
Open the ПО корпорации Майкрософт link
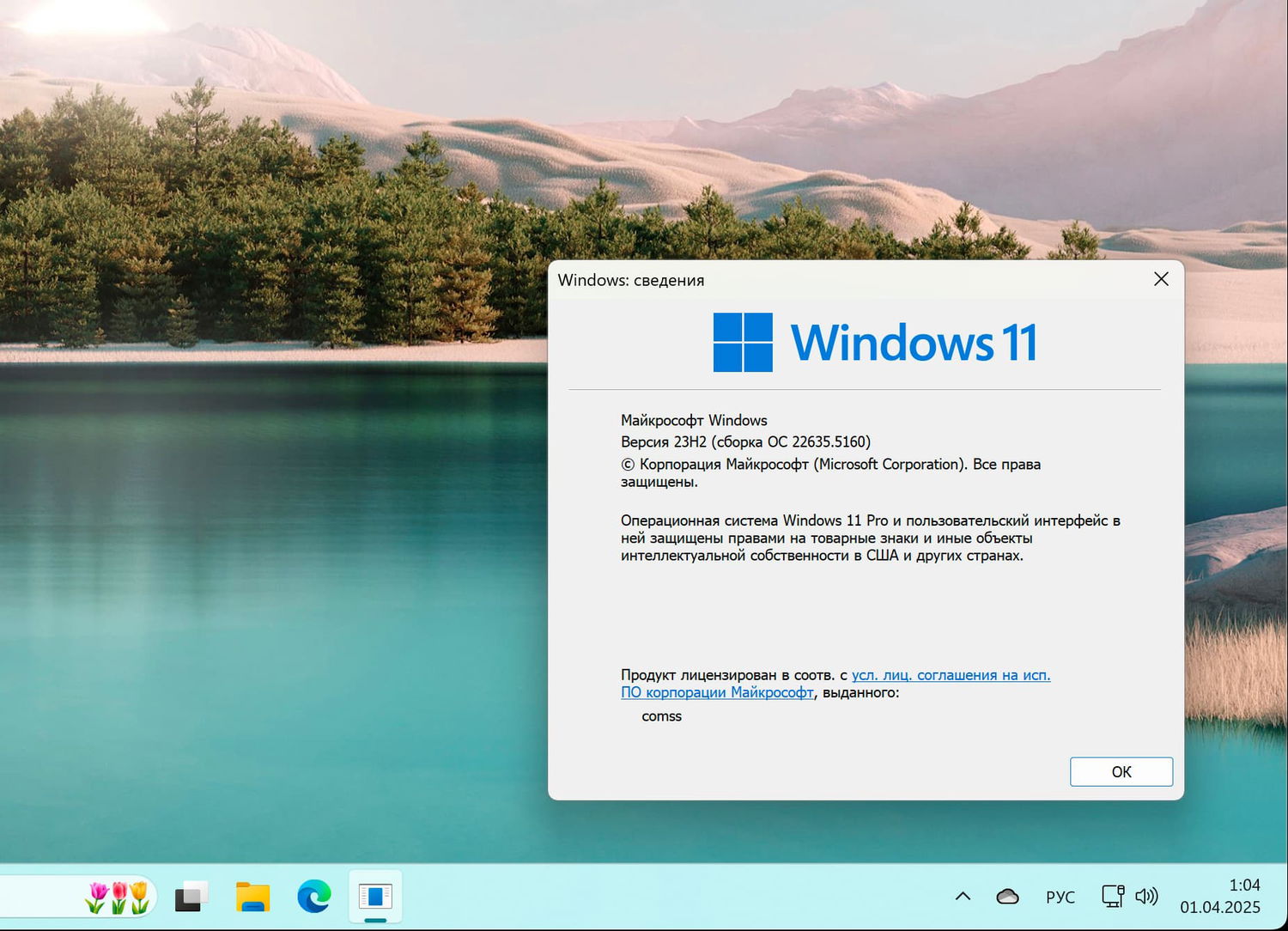716,692
